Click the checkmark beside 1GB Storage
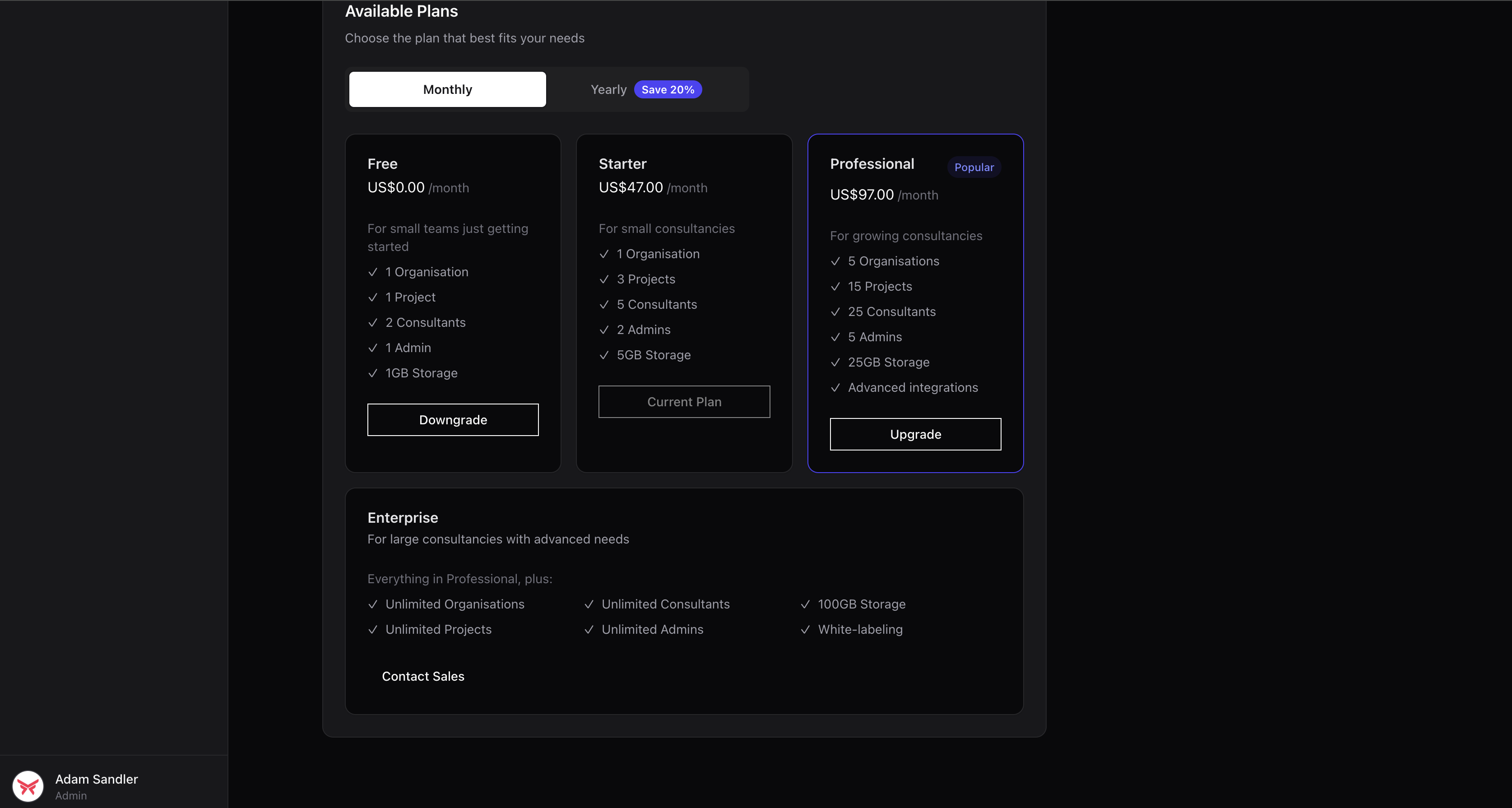 click(x=373, y=373)
